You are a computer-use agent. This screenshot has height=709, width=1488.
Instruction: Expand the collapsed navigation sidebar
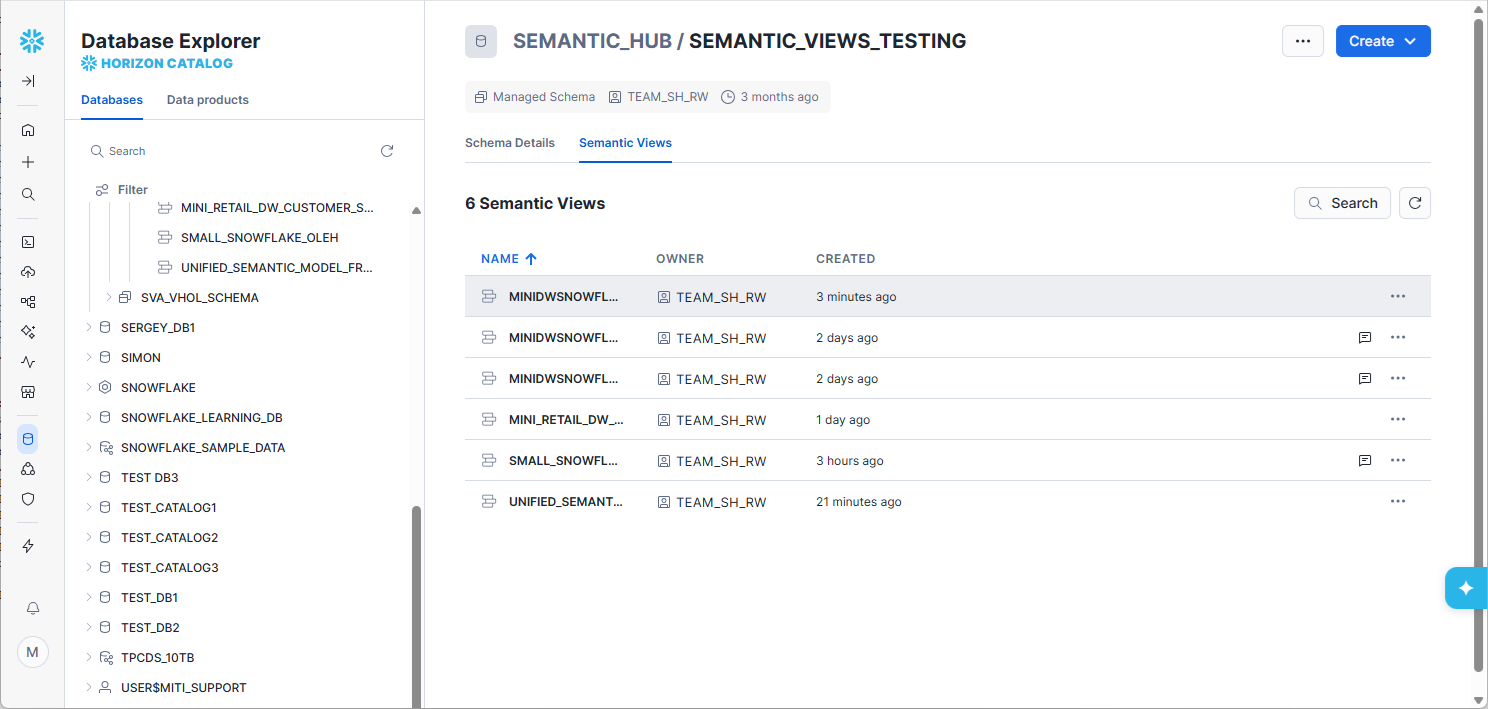coord(28,81)
